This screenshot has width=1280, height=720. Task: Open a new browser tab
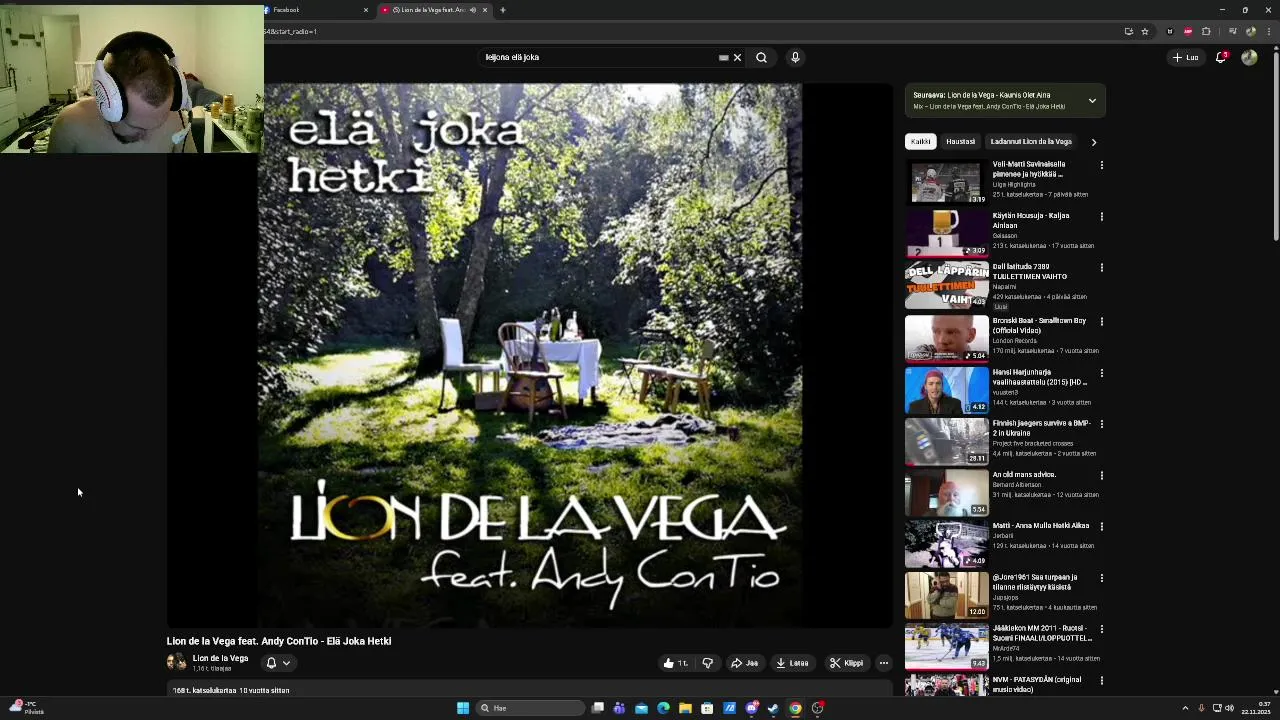503,10
